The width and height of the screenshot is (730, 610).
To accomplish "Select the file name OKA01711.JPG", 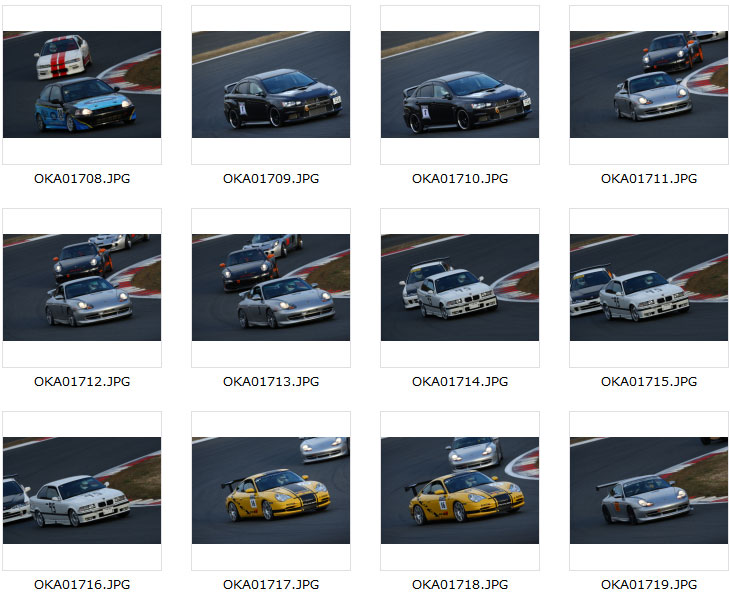I will pyautogui.click(x=649, y=179).
